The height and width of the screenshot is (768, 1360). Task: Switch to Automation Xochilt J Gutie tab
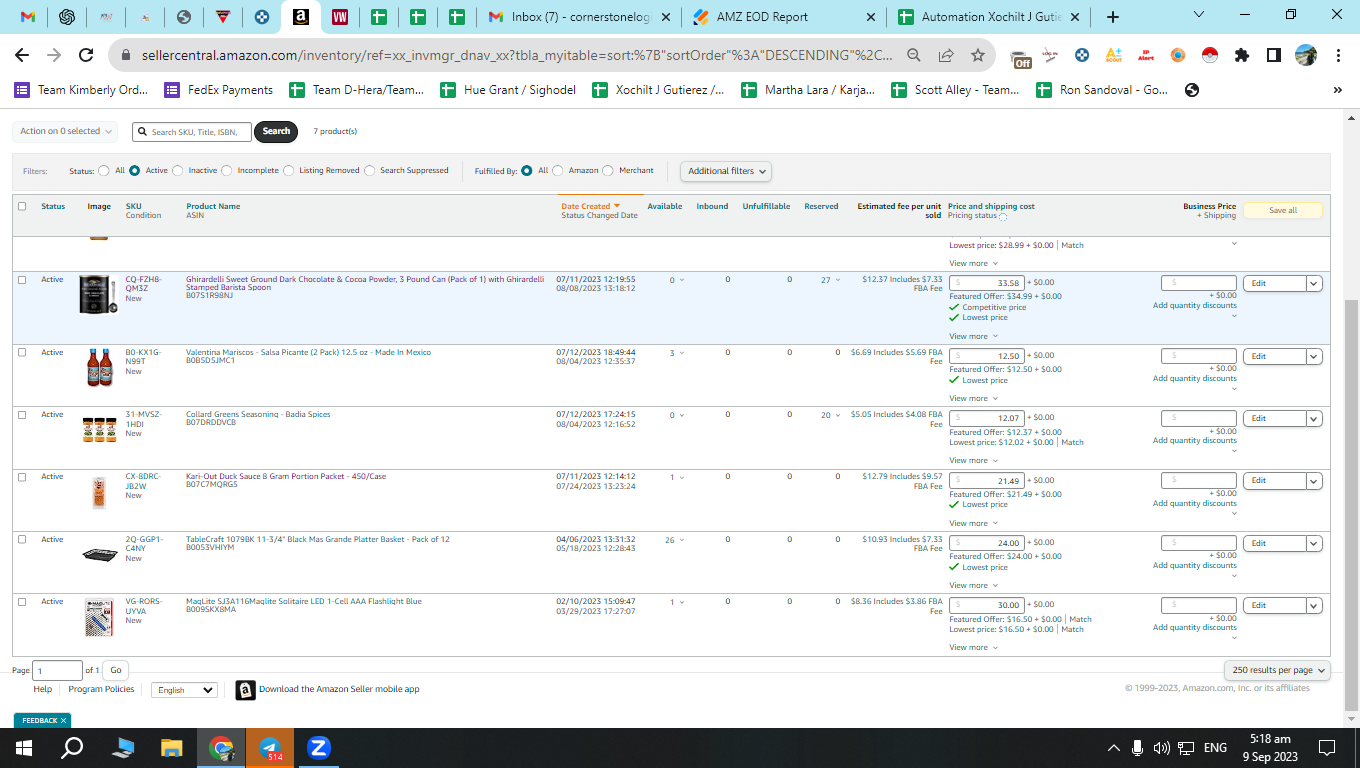990,17
